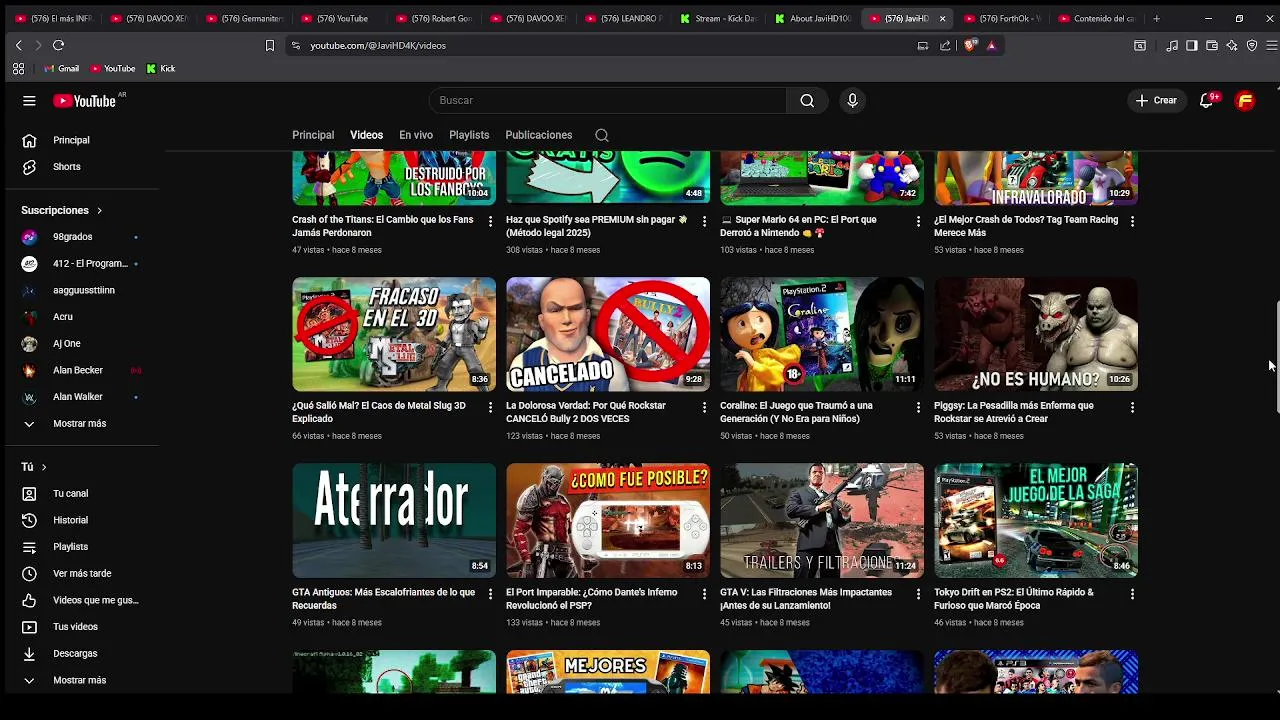Expand the Tú section chevron
The height and width of the screenshot is (720, 1280).
pos(43,467)
